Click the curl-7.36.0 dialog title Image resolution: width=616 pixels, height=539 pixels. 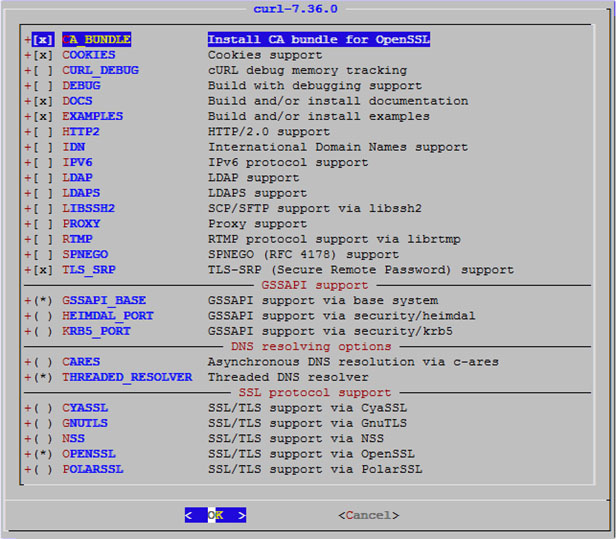[295, 9]
